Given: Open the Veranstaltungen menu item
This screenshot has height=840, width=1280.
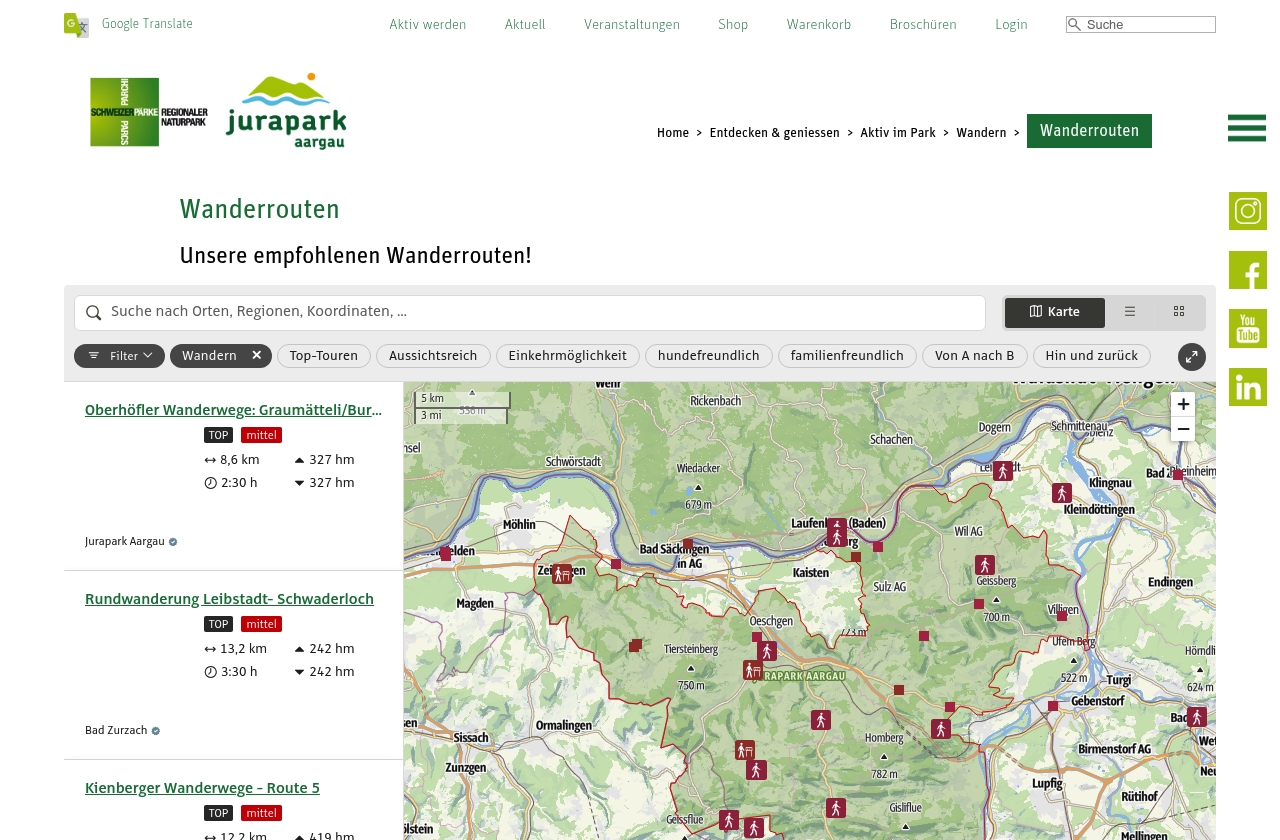Looking at the screenshot, I should [632, 25].
